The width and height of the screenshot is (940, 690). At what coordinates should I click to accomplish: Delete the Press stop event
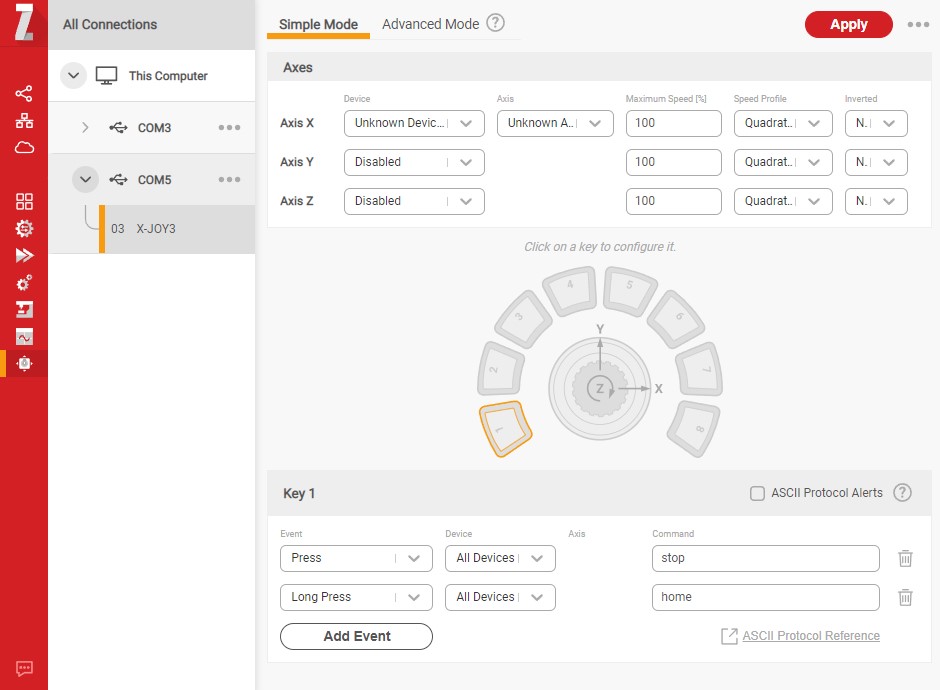905,558
